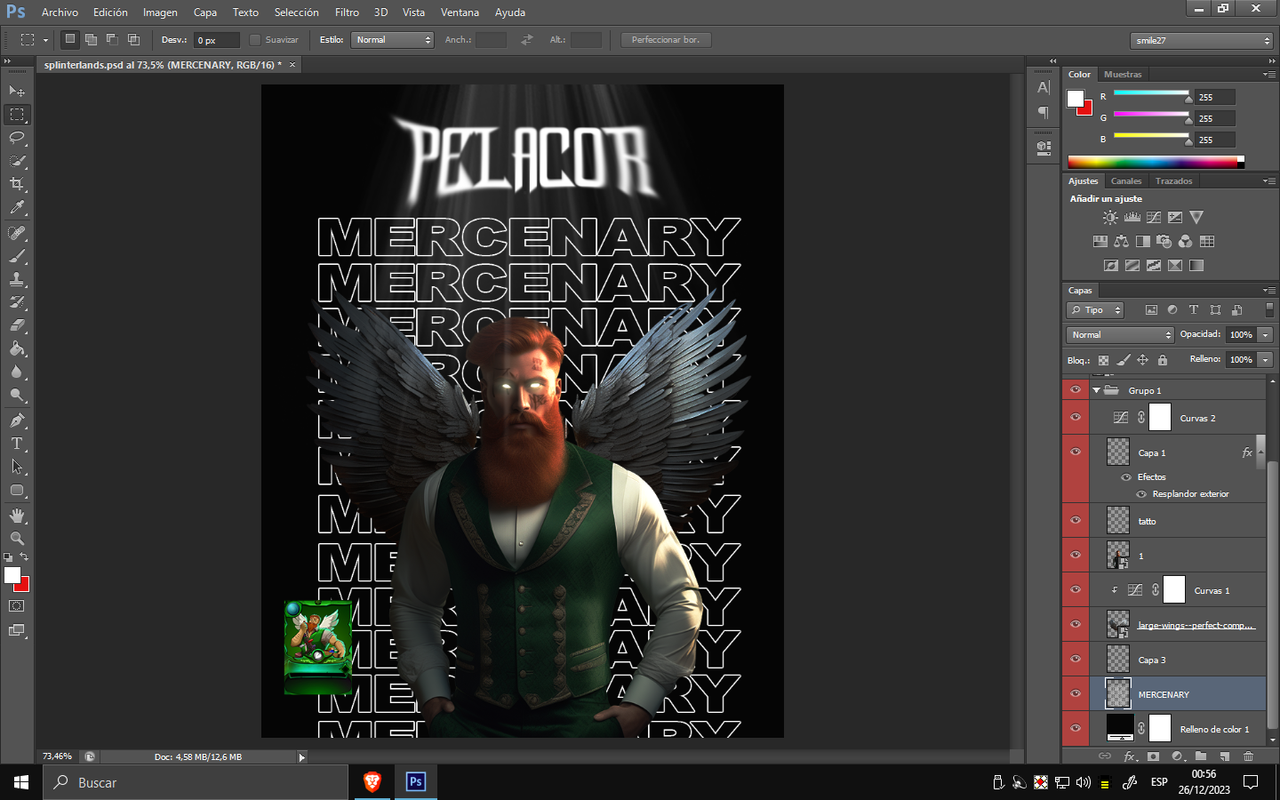Image resolution: width=1280 pixels, height=800 pixels.
Task: Select the Eyedropper tool
Action: pyautogui.click(x=17, y=208)
